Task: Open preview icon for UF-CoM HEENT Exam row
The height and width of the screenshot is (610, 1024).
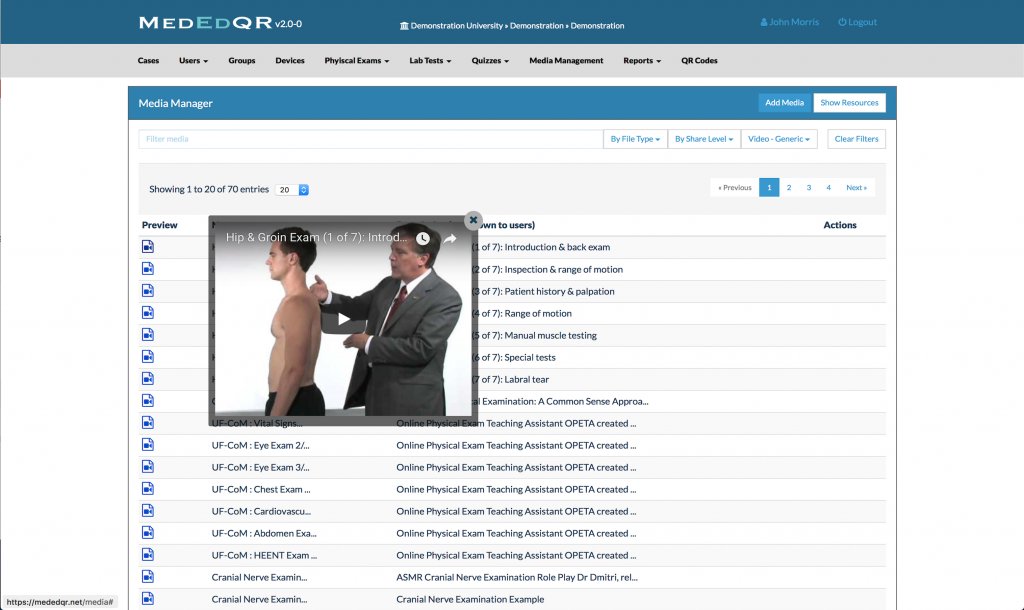Action: 148,554
